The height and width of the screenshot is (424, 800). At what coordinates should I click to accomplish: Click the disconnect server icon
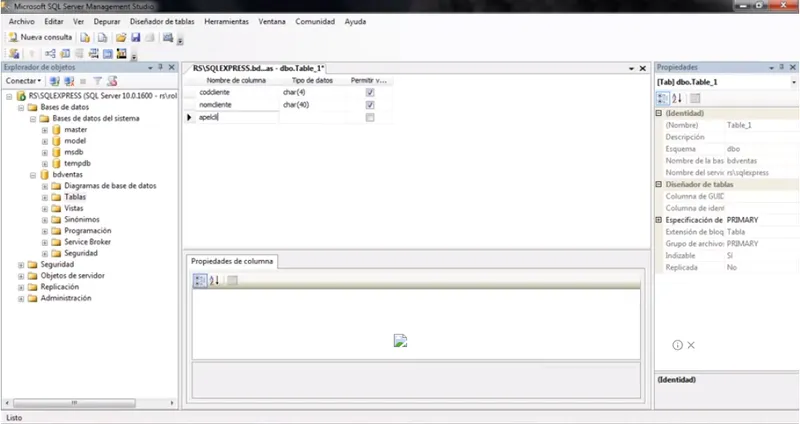point(69,81)
